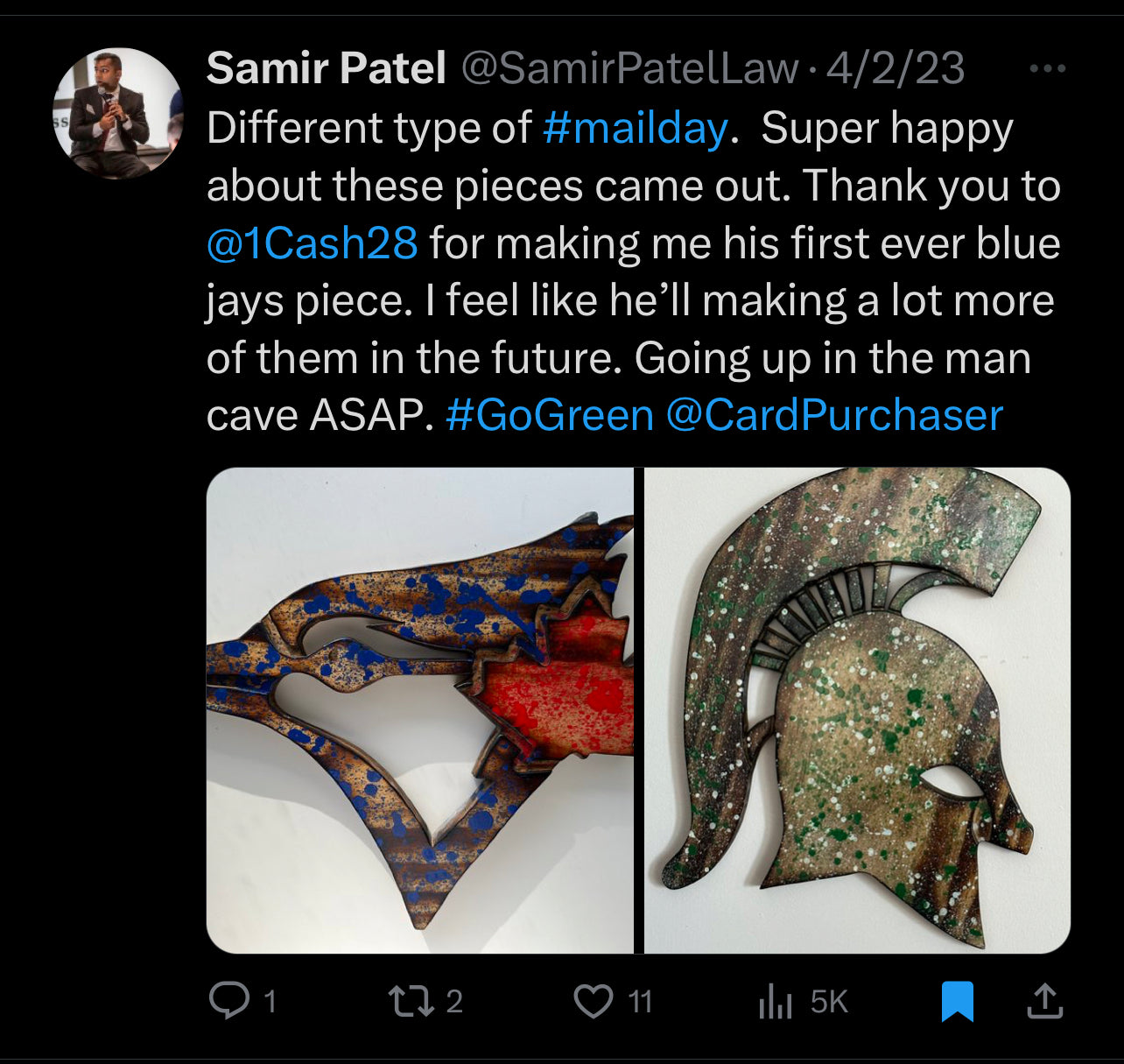Visit the @CardPurchaser mentioned profile
This screenshot has height=1064, width=1124.
pos(834,415)
